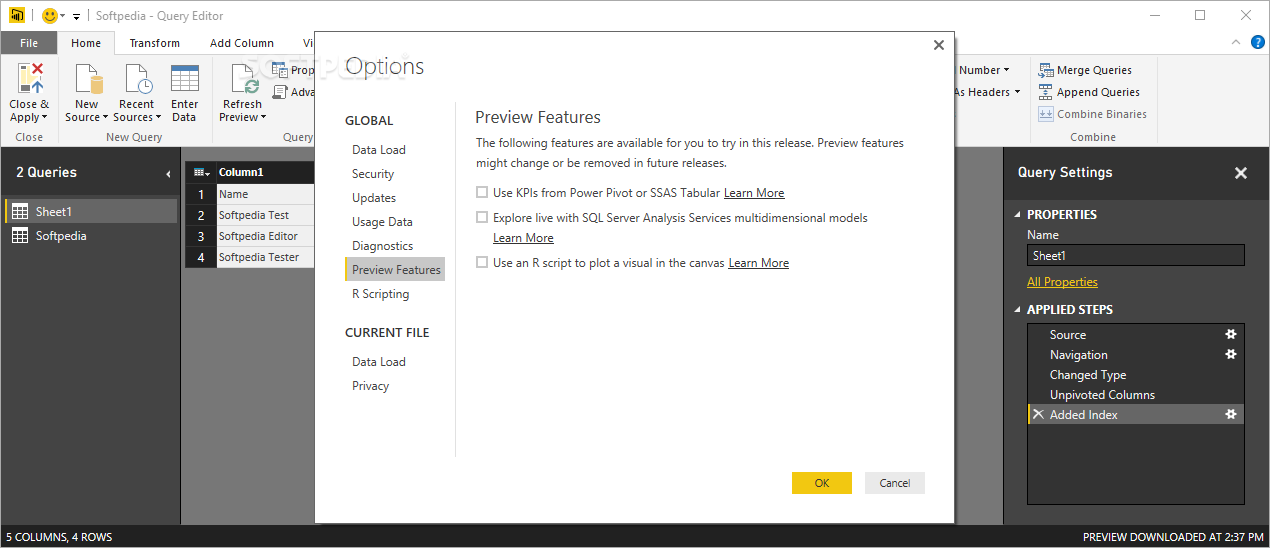Select the Sheet1 query
Image resolution: width=1270 pixels, height=548 pixels.
[91, 211]
